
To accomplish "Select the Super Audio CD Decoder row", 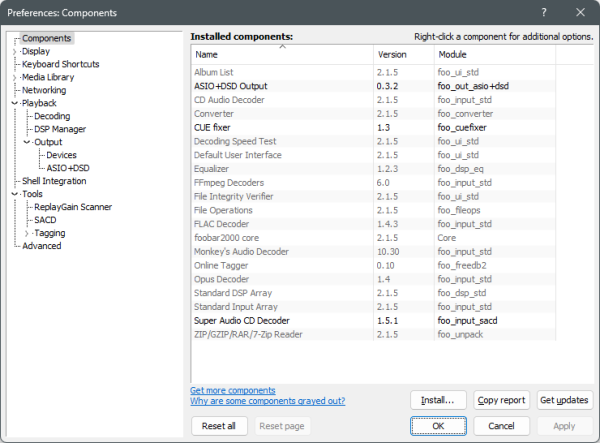I will (x=373, y=321).
